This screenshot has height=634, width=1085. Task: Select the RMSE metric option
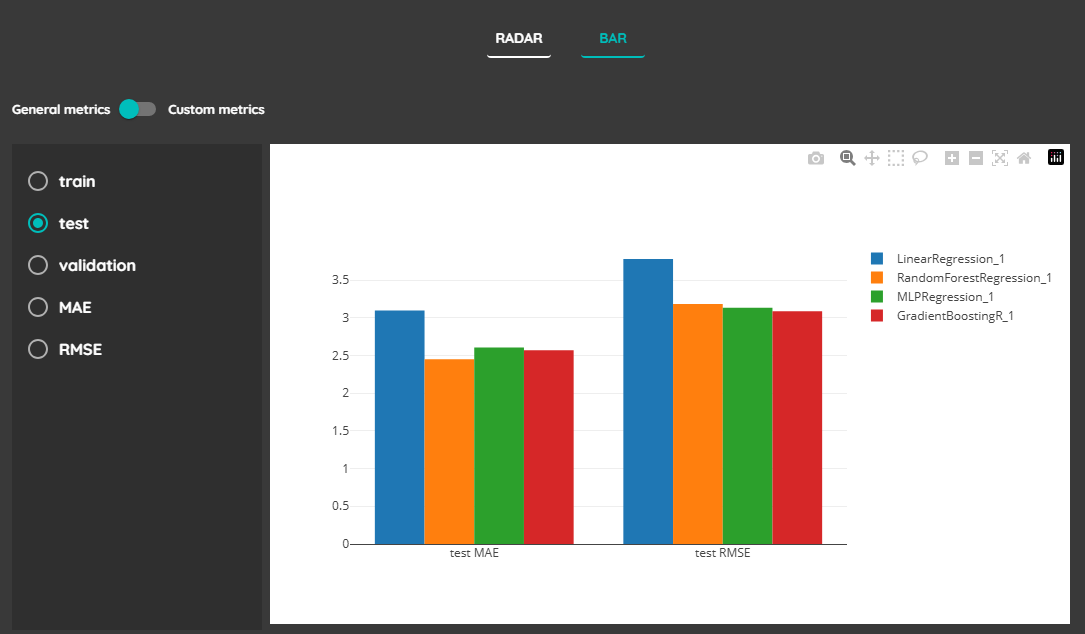[37, 349]
